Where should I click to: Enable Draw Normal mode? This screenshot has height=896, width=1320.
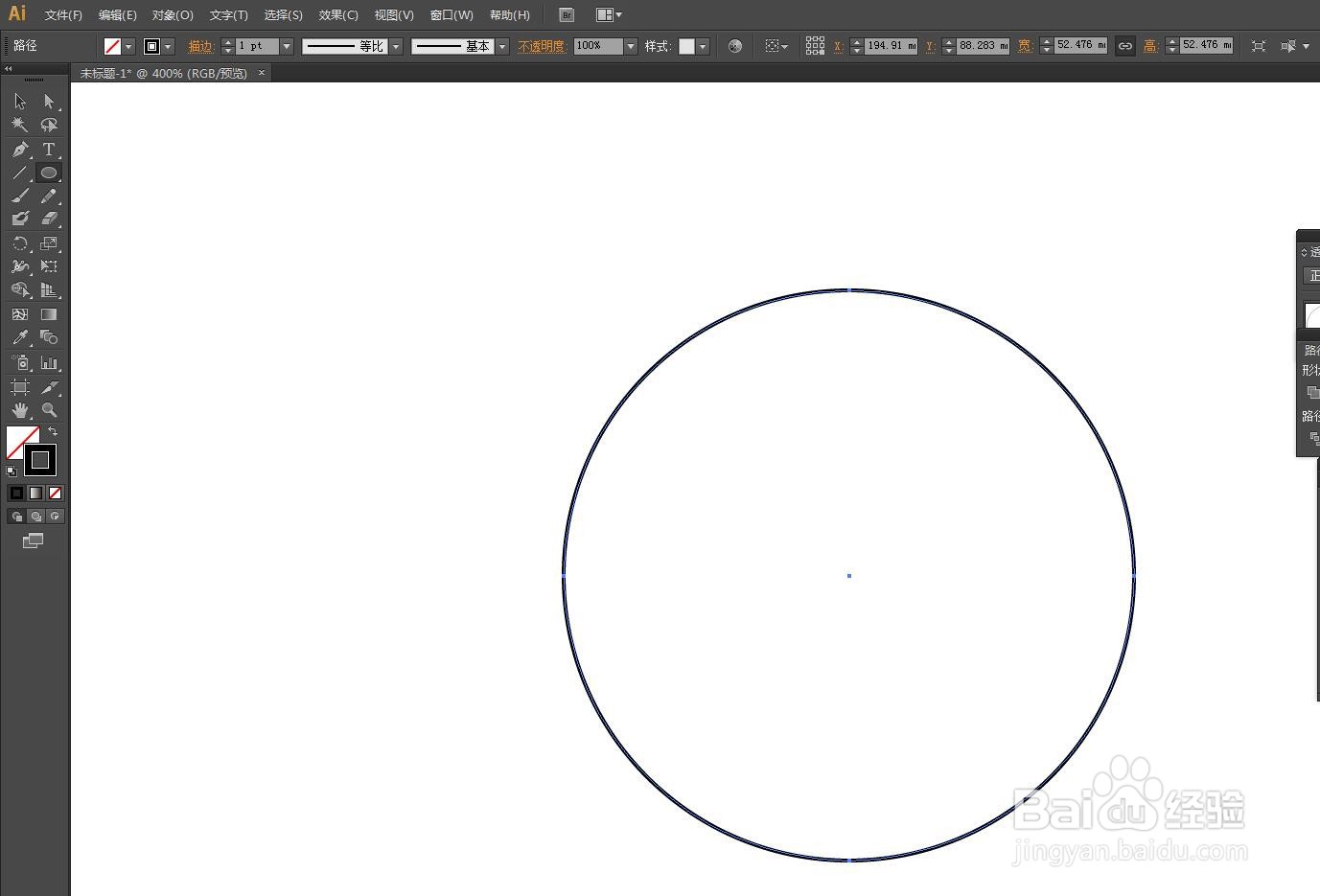[16, 517]
